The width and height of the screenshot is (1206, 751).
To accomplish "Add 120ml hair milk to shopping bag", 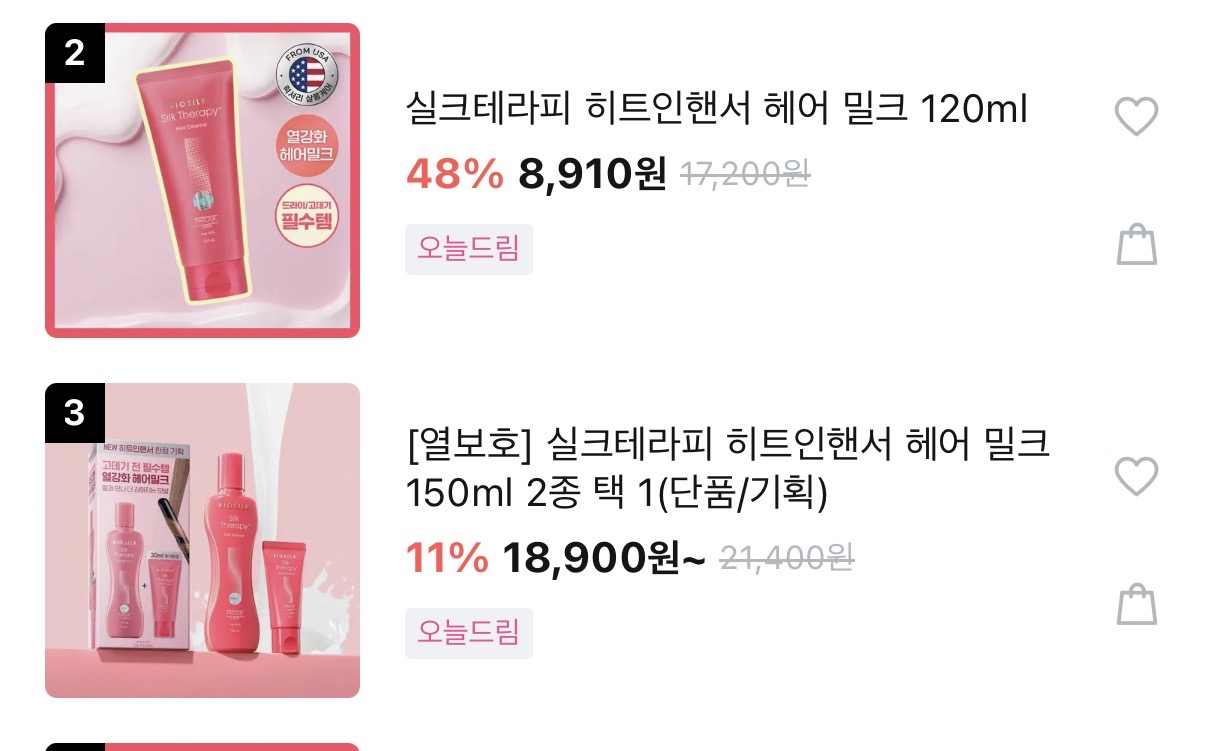I will pos(1136,245).
